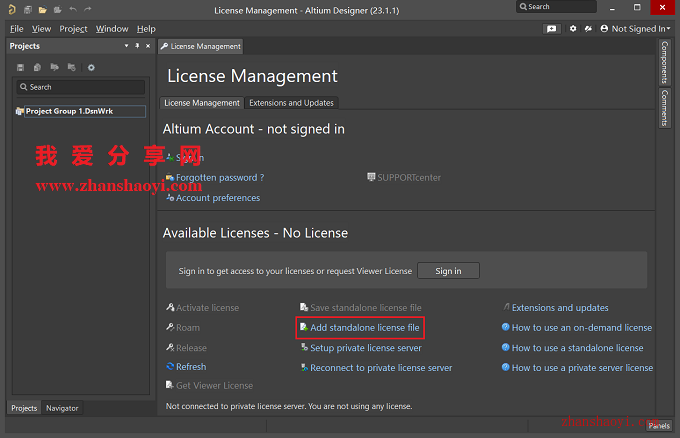Open the Comments side panel tab

664,108
